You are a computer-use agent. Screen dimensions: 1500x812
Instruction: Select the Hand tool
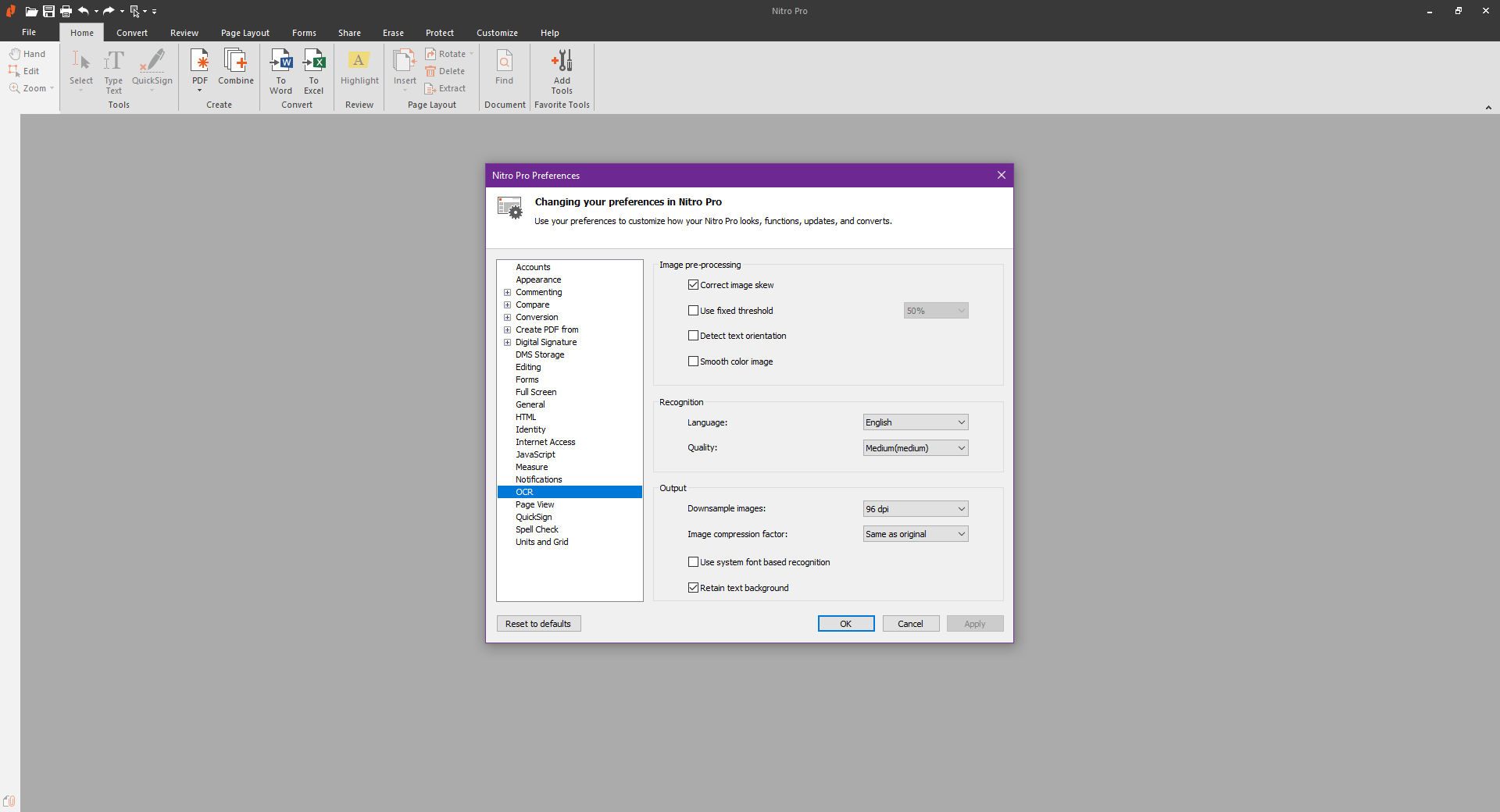pyautogui.click(x=27, y=54)
